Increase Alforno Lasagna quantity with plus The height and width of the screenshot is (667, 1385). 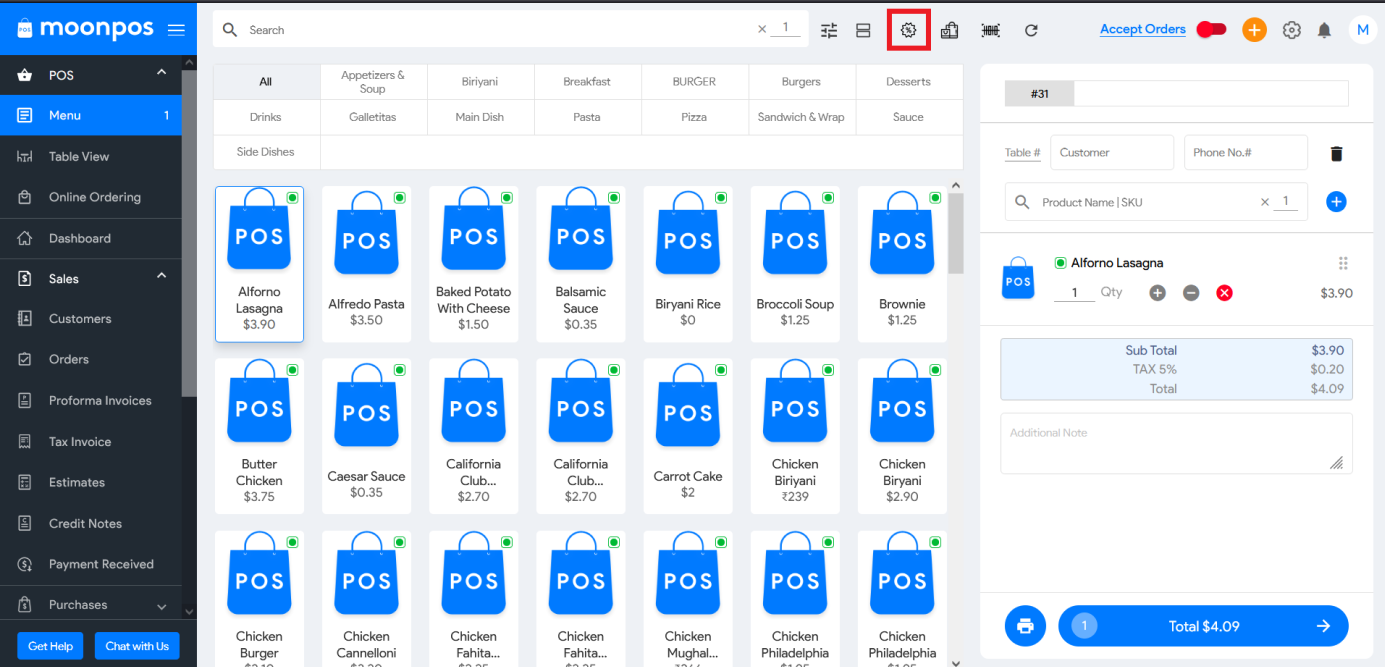point(1157,293)
